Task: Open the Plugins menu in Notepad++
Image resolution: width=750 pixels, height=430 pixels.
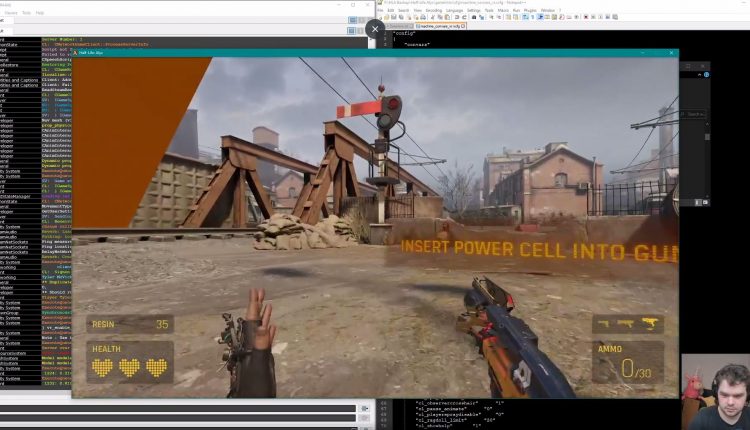Action: pyautogui.click(x=530, y=11)
